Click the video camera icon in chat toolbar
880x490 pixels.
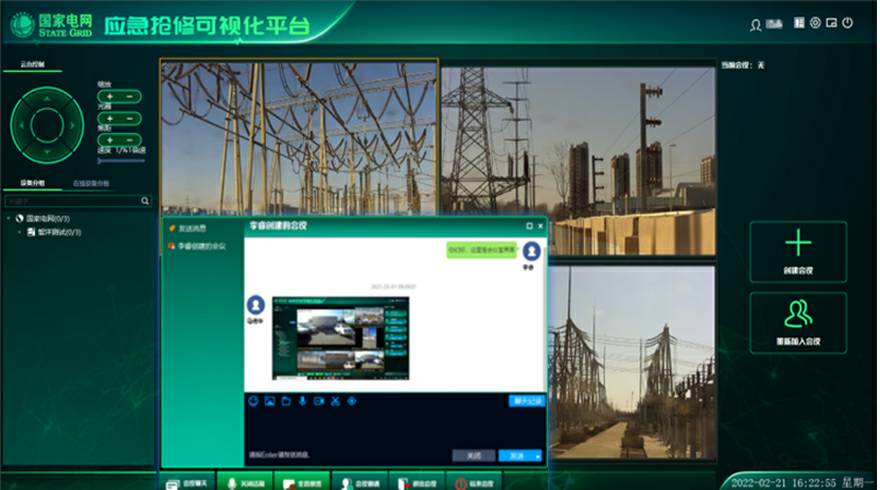(x=319, y=401)
